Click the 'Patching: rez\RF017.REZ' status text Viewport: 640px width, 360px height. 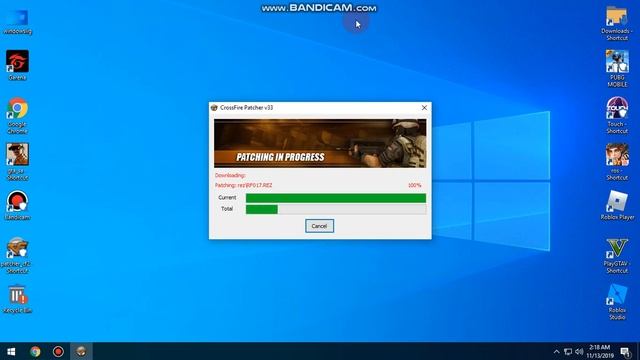click(x=243, y=185)
